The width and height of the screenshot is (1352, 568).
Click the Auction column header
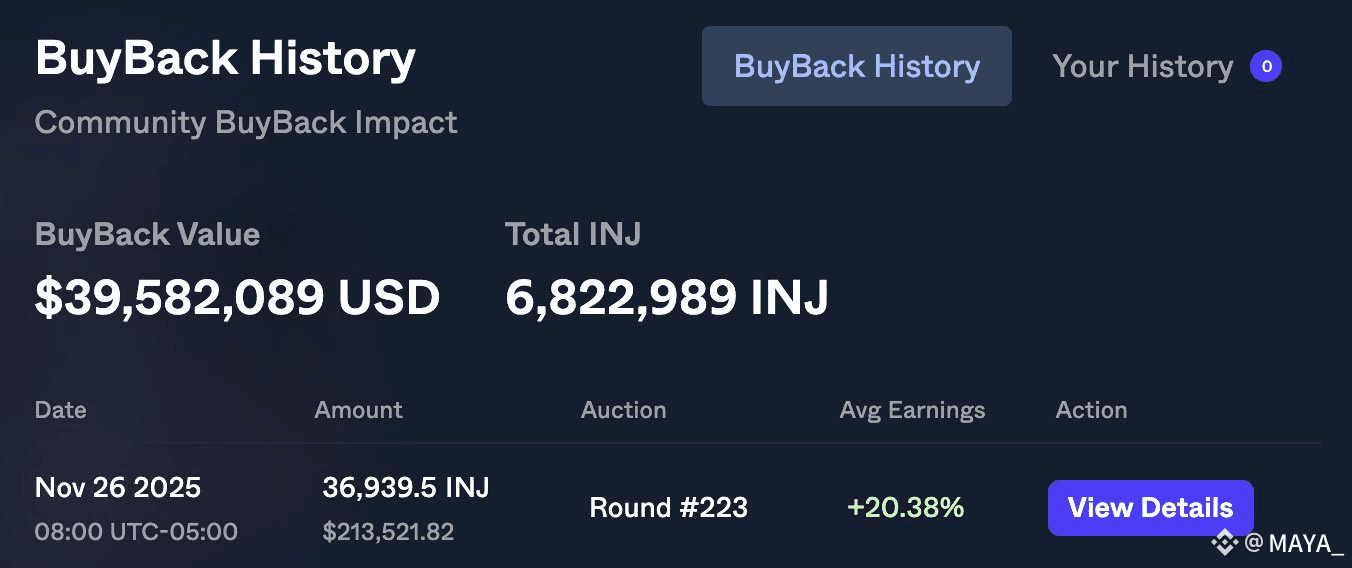pos(623,410)
